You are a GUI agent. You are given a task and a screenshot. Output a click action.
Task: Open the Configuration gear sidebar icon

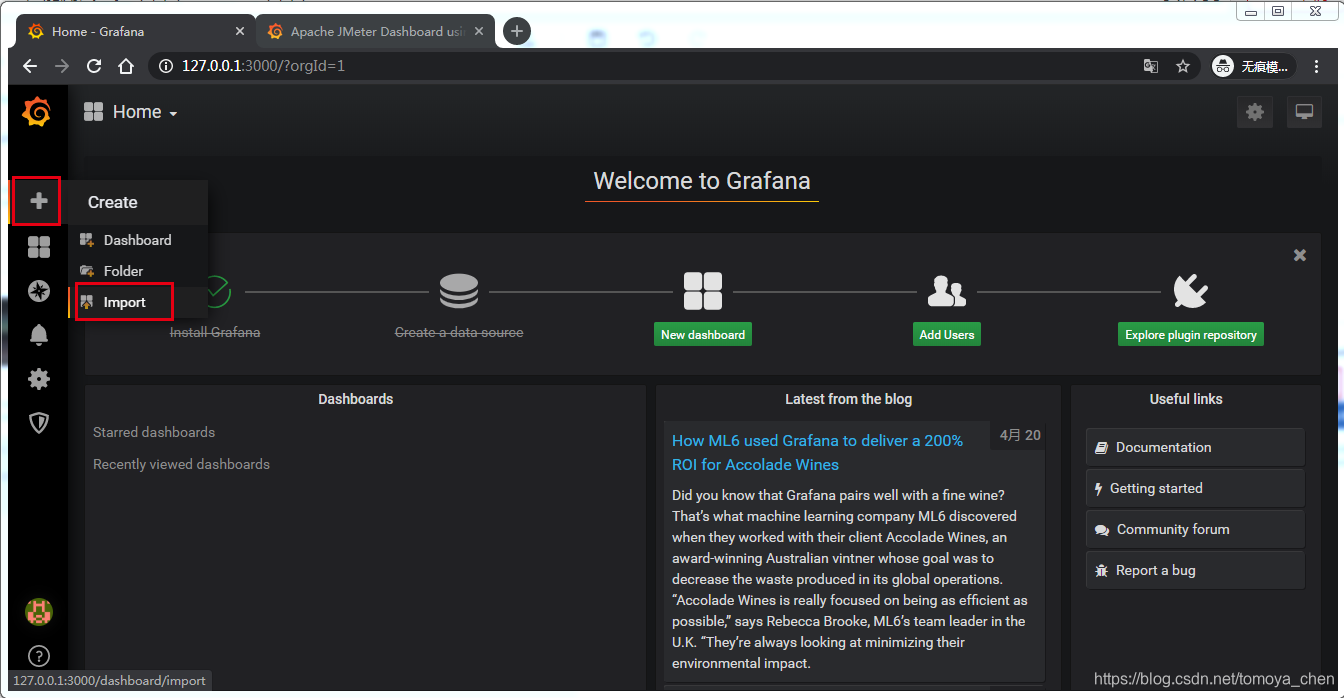click(38, 379)
